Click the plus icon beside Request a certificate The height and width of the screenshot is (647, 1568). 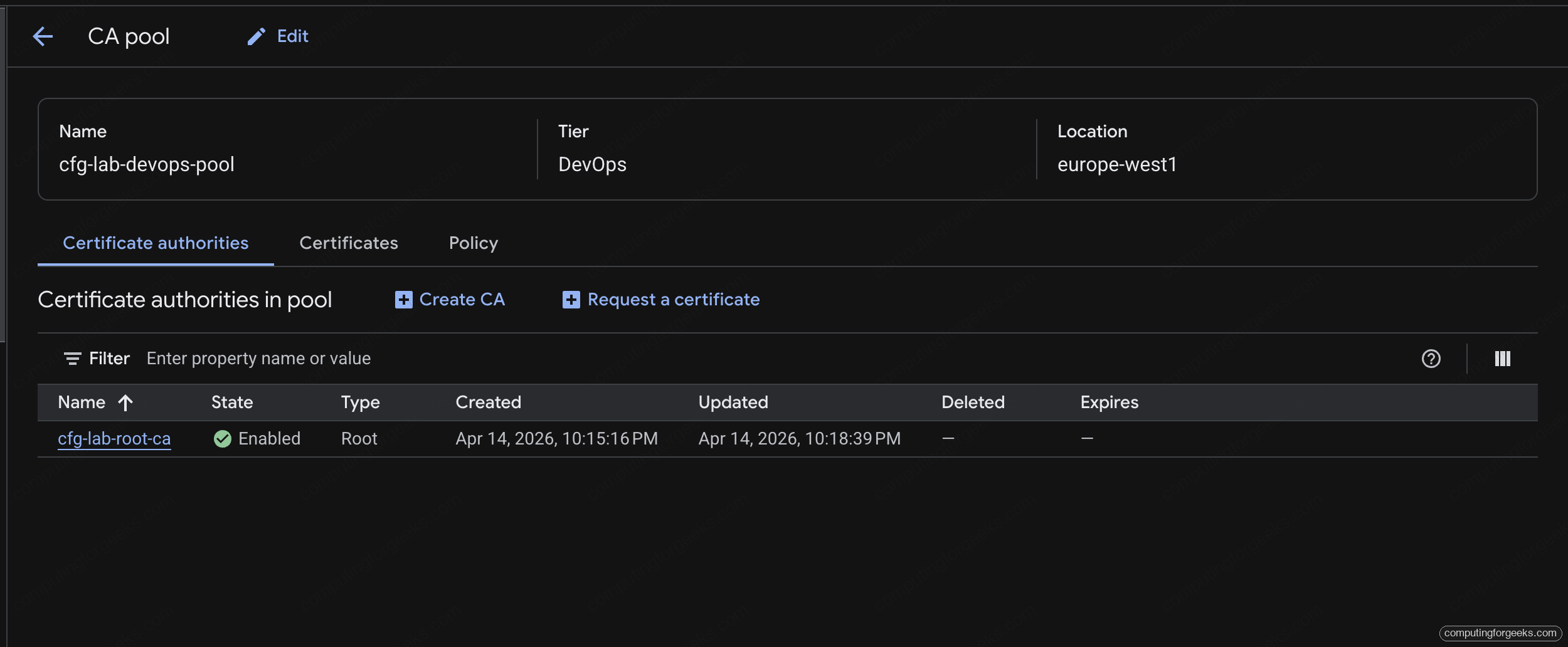click(x=571, y=300)
